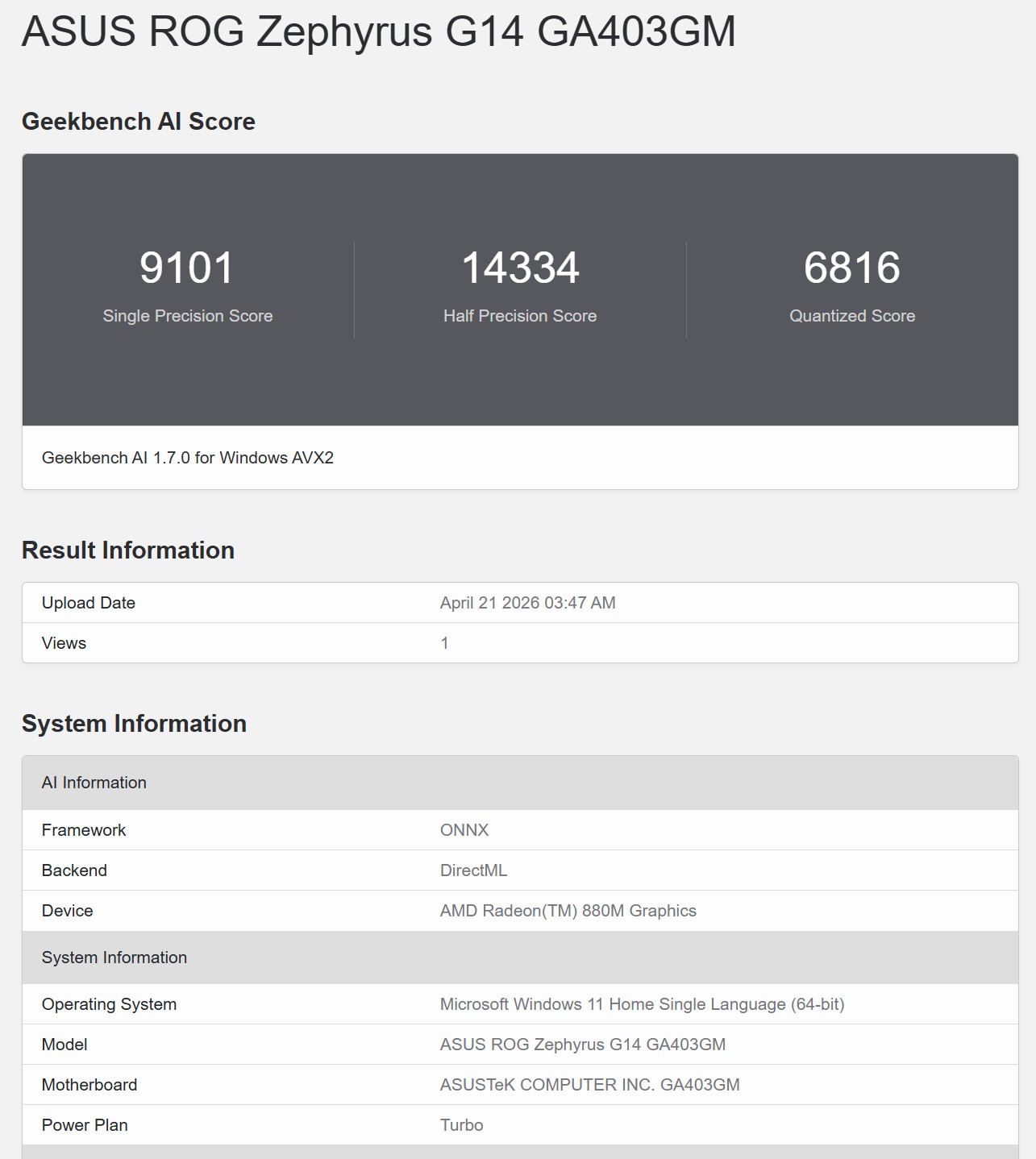Select the DirectML backend value
The width and height of the screenshot is (1036, 1159).
point(474,870)
